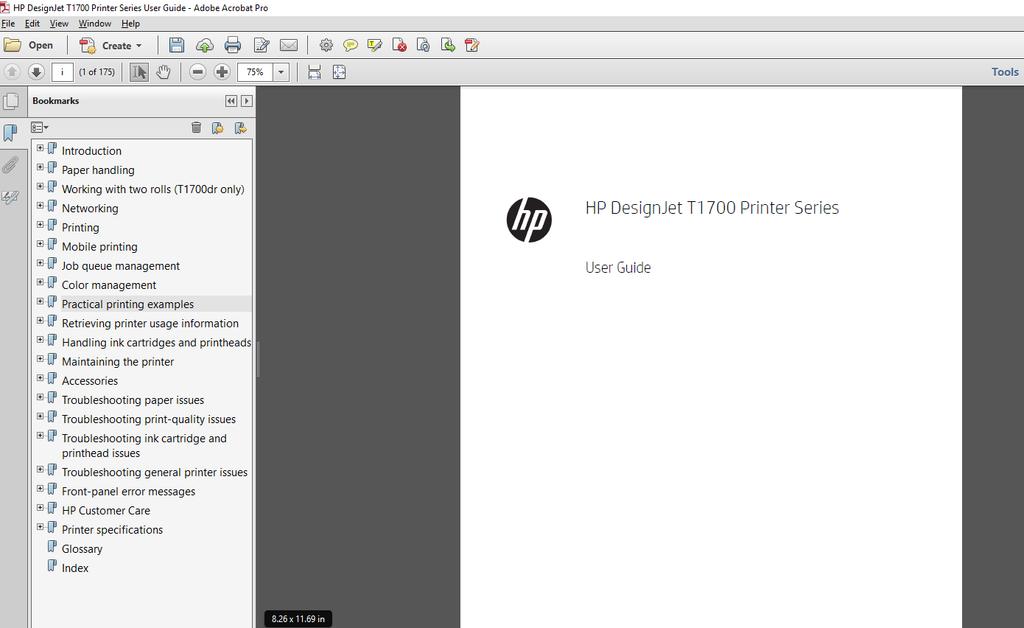The height and width of the screenshot is (628, 1024).
Task: Click the single right-arrow button in Bookmarks header
Action: click(246, 101)
